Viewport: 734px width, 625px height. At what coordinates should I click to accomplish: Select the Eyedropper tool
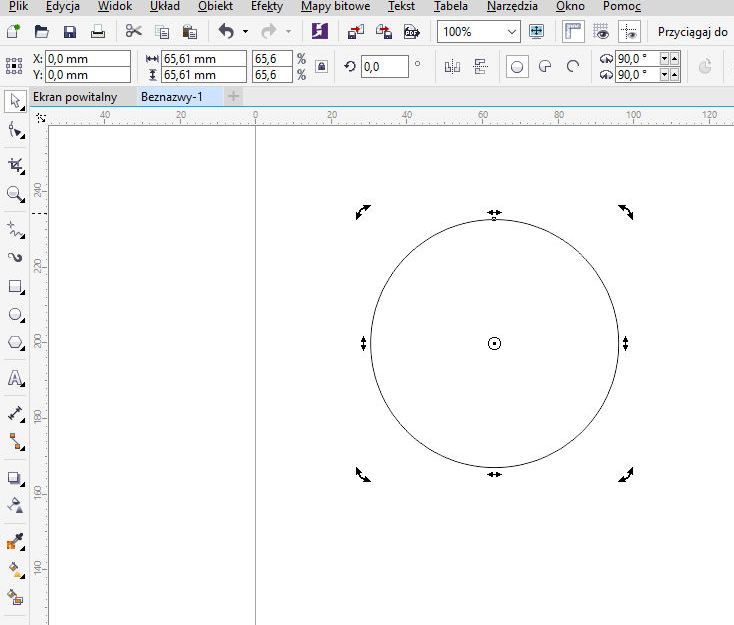point(15,542)
